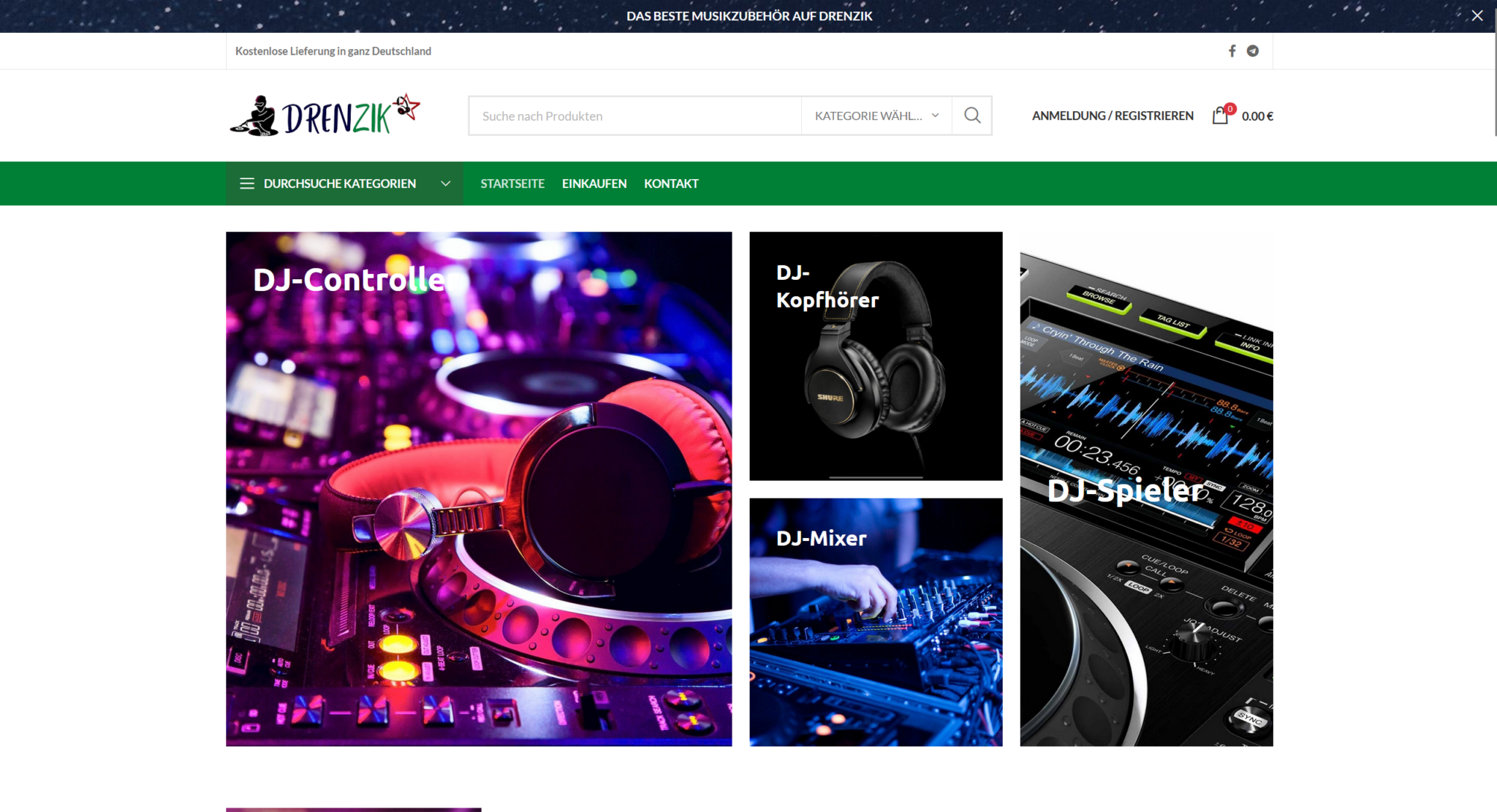Open the DJ-Controller category tile
The image size is (1497, 812).
click(479, 488)
